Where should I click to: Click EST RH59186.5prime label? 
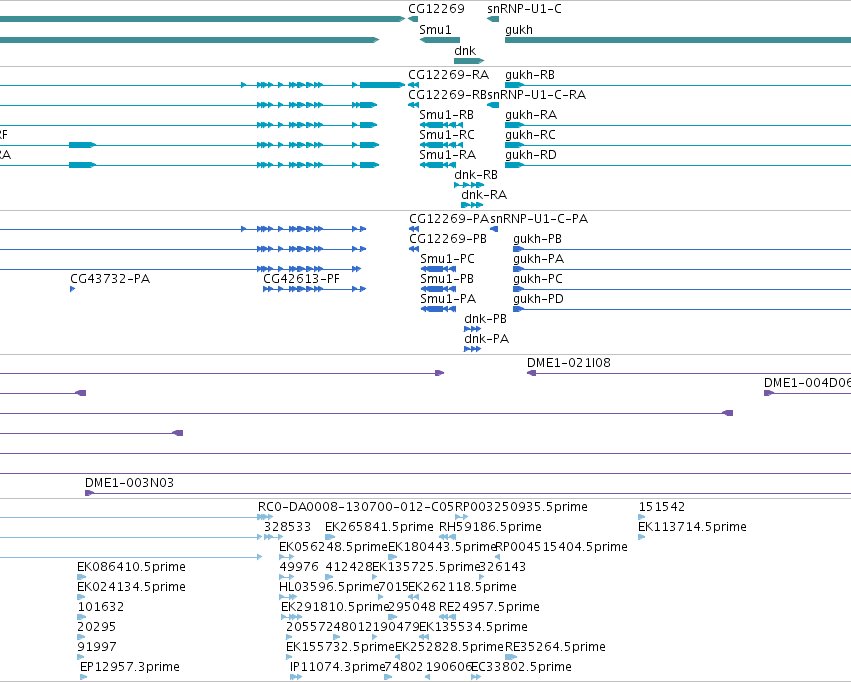(490, 527)
